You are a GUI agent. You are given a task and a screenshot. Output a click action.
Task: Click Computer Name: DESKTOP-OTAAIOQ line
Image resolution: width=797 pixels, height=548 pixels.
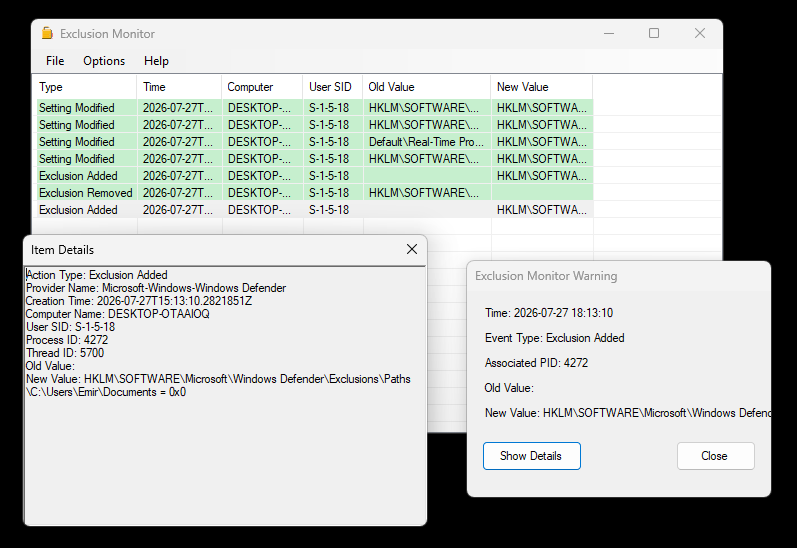click(x=117, y=314)
